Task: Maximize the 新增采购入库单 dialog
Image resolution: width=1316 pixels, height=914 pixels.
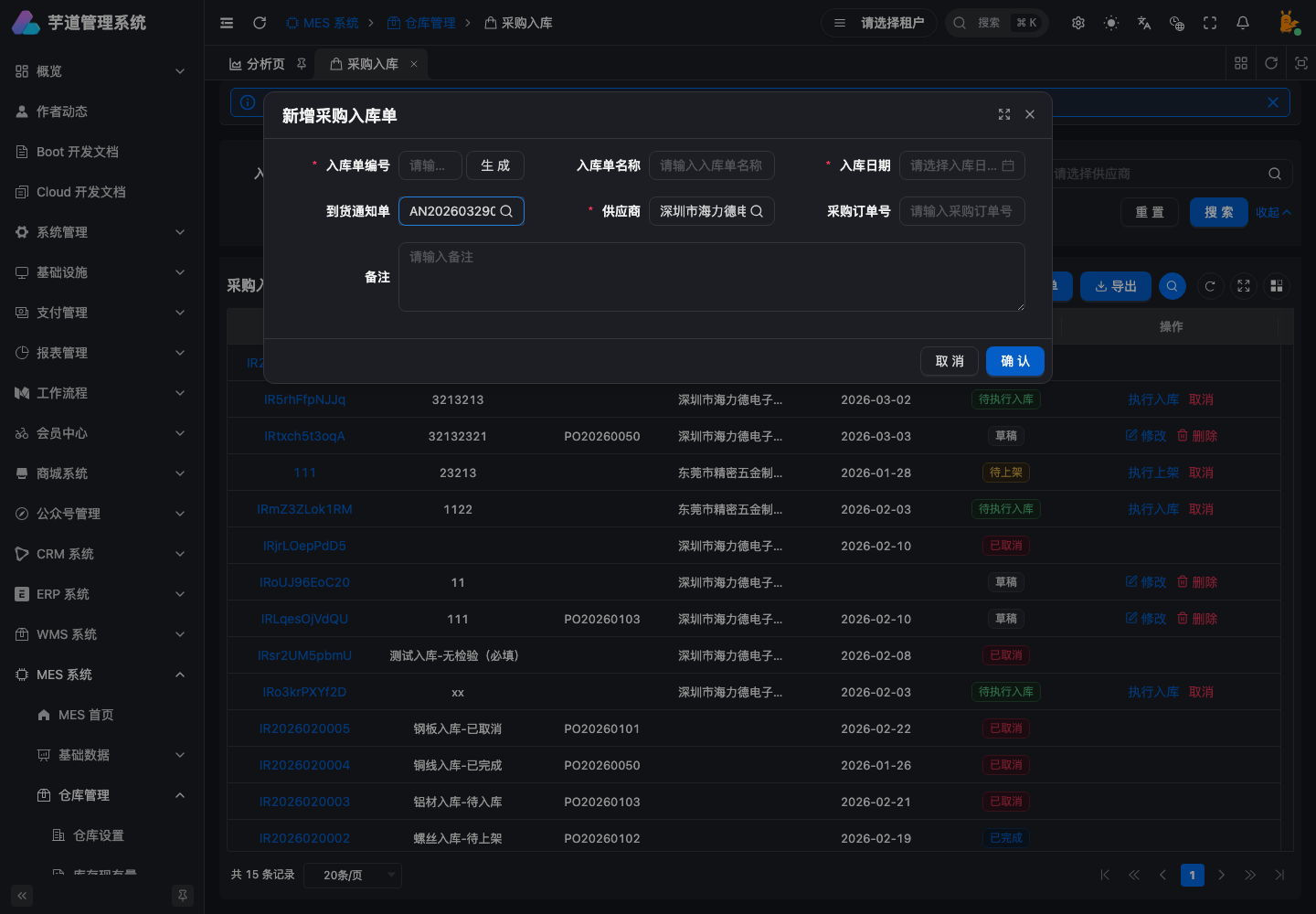Action: pyautogui.click(x=1004, y=114)
